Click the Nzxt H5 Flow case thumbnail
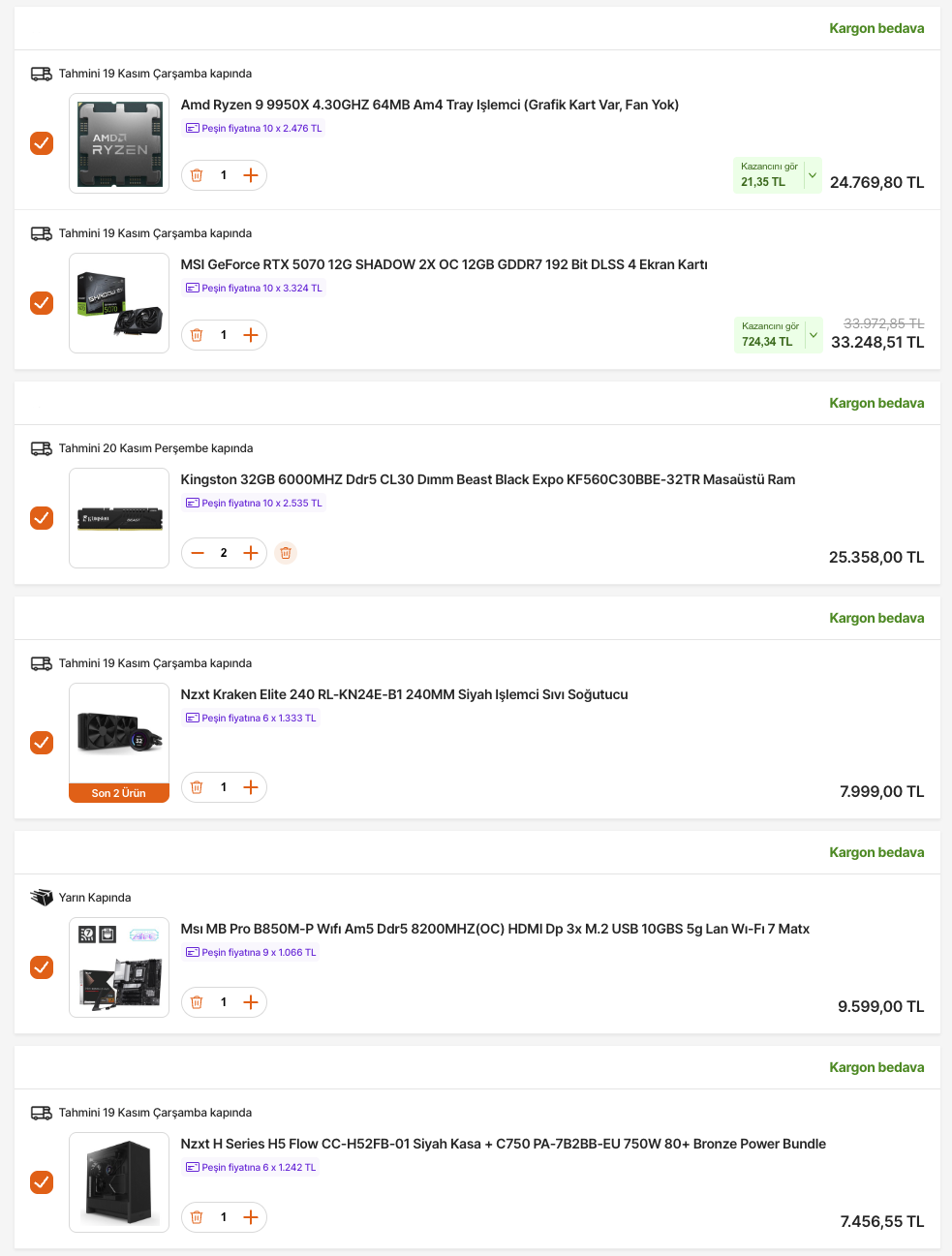This screenshot has width=952, height=1256. pos(119,1182)
